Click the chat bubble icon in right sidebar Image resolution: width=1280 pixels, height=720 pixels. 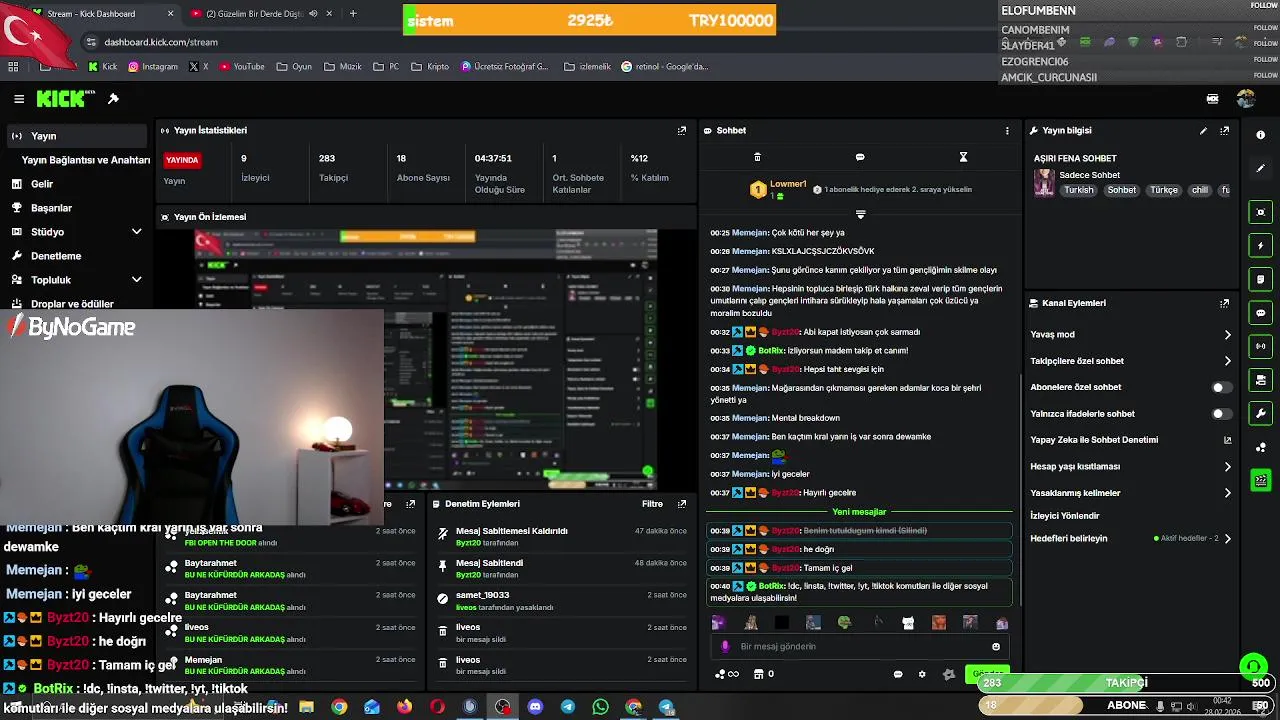(x=1260, y=313)
